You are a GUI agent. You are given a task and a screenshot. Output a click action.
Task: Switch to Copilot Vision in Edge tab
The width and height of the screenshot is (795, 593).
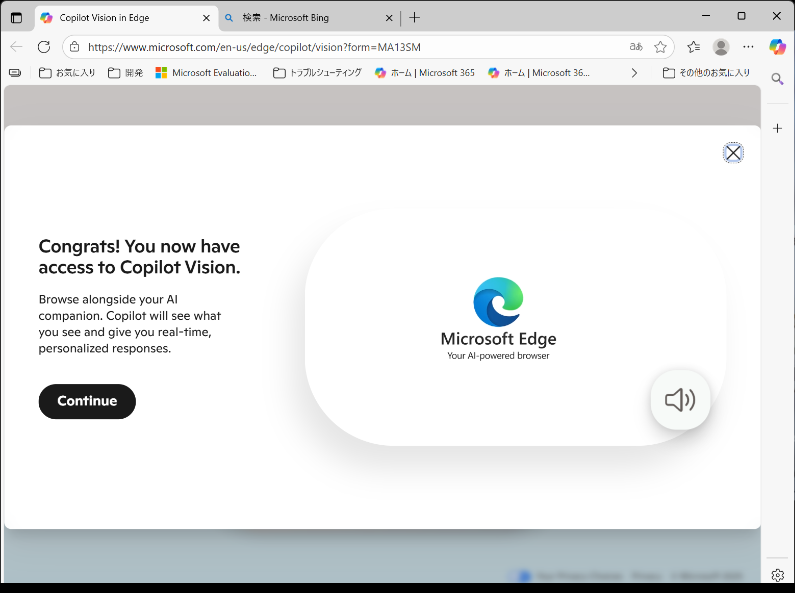click(126, 18)
